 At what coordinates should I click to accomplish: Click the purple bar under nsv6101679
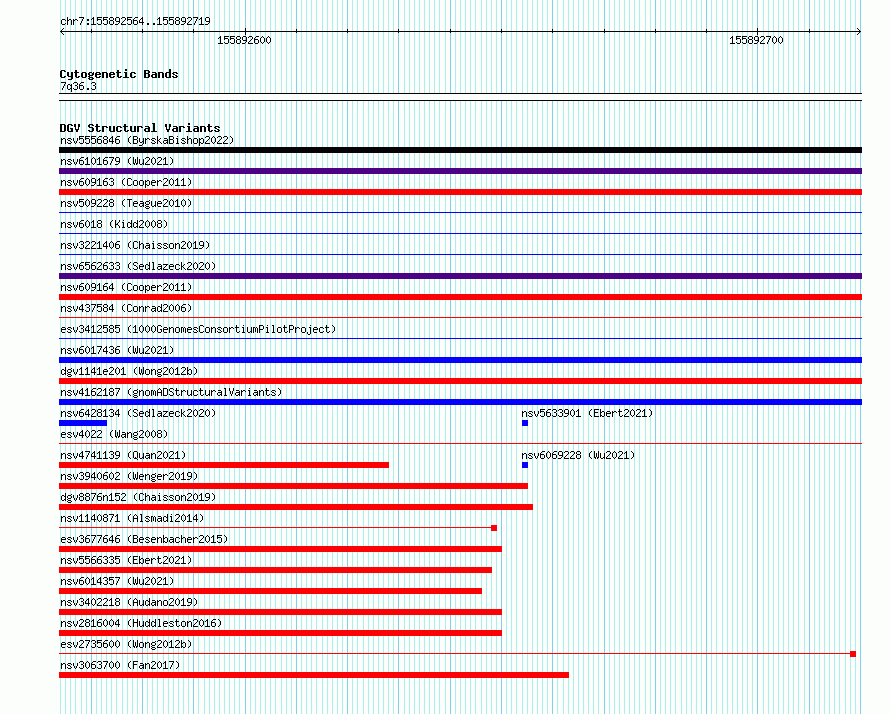pyautogui.click(x=460, y=171)
